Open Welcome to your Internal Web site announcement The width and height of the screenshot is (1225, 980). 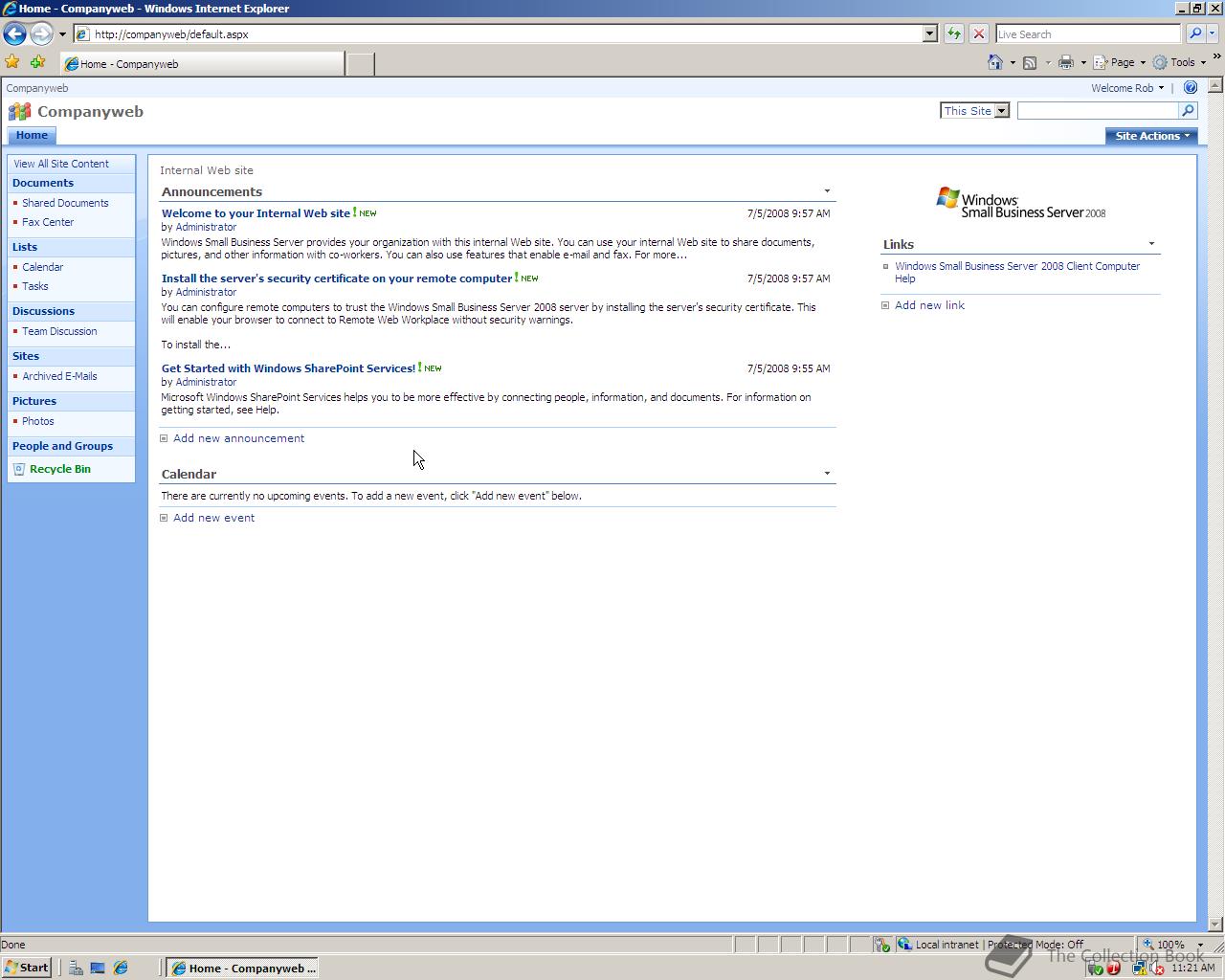pyautogui.click(x=256, y=213)
